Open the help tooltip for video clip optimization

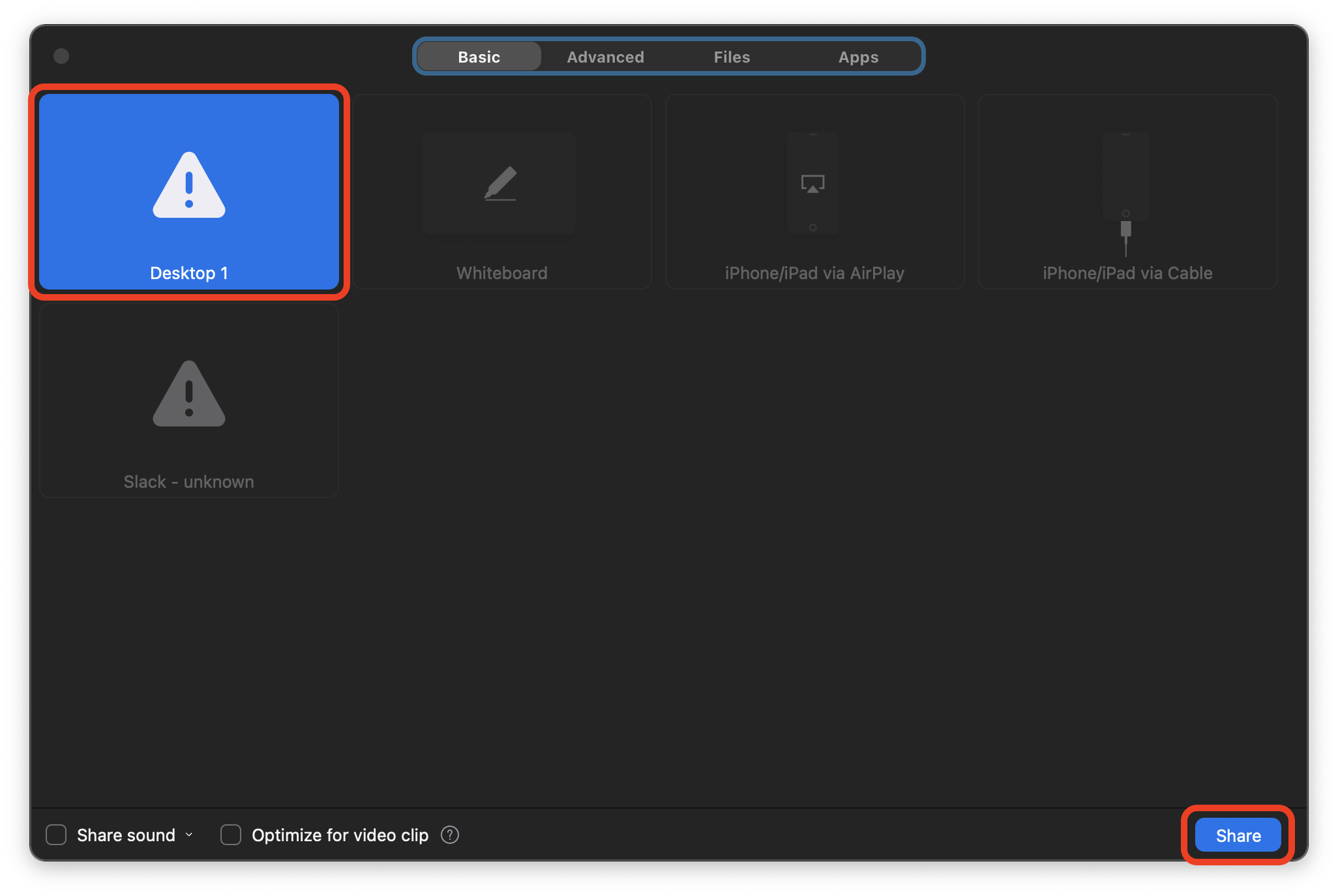tap(449, 835)
